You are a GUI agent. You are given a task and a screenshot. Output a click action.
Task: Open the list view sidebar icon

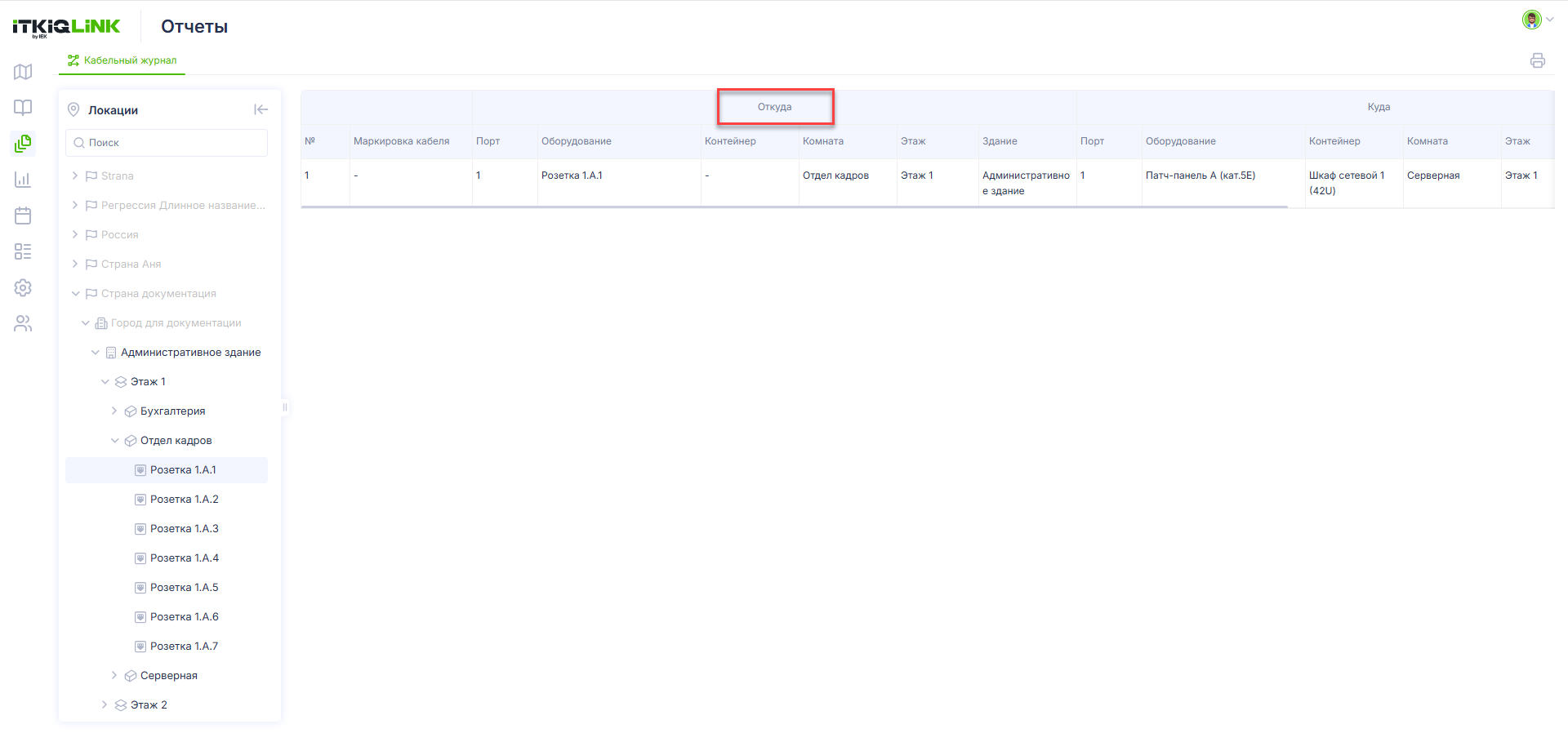(23, 251)
